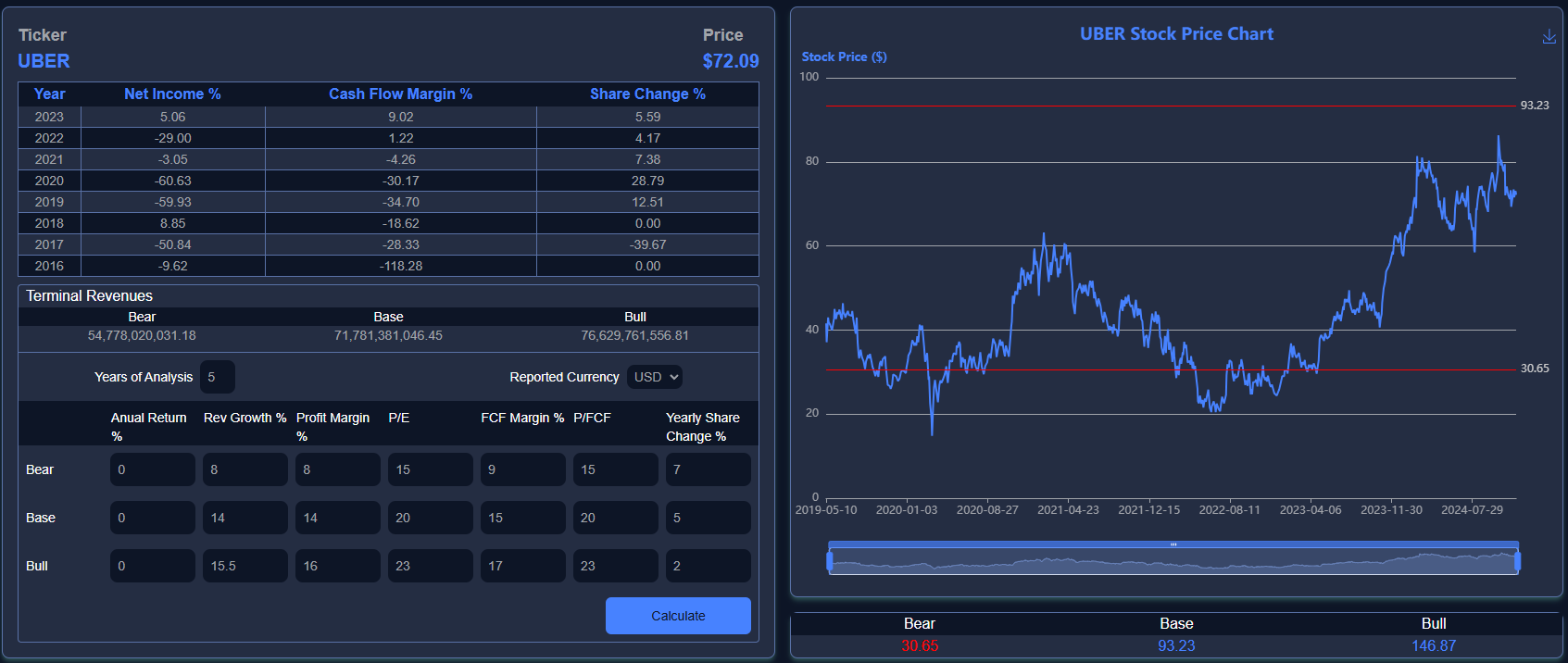This screenshot has height=663, width=1568.
Task: Click the Share Change % column header
Action: point(647,94)
